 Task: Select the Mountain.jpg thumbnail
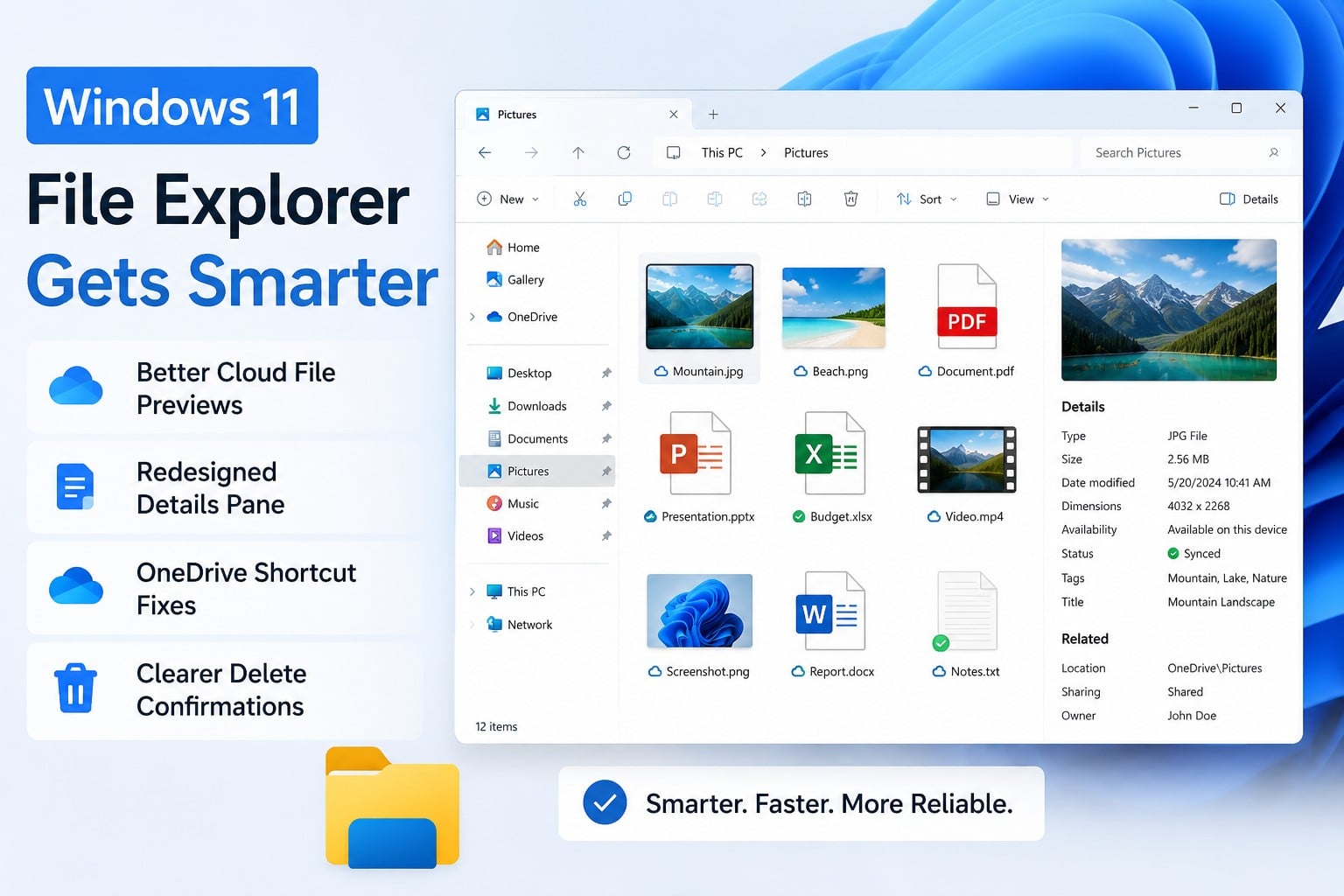699,307
